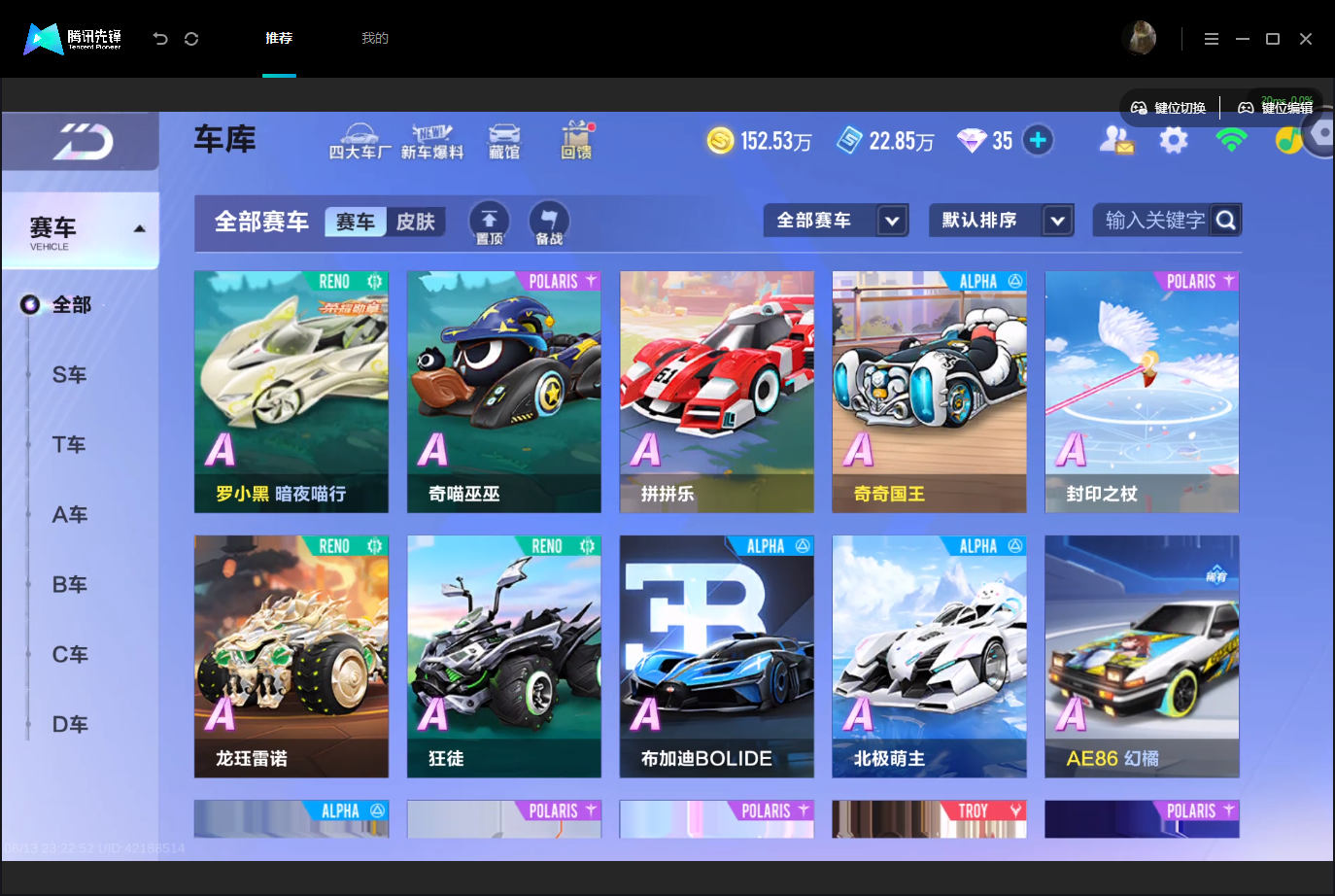Click the 置顶 pin-to-top icon
Screen dimensions: 1335x896
pos(490,223)
